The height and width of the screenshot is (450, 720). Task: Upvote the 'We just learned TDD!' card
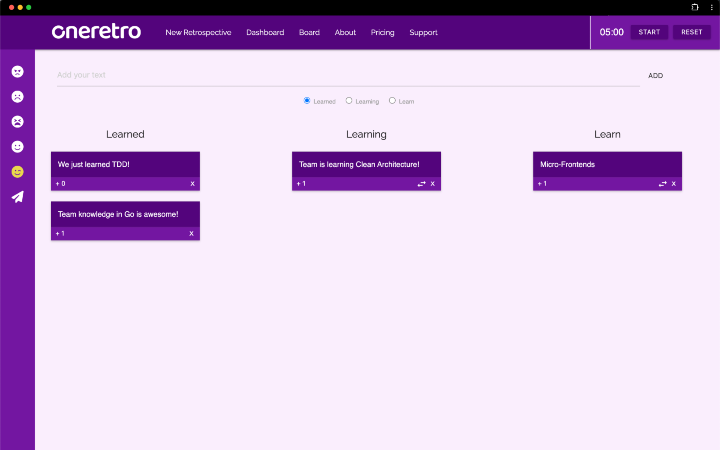pyautogui.click(x=61, y=184)
